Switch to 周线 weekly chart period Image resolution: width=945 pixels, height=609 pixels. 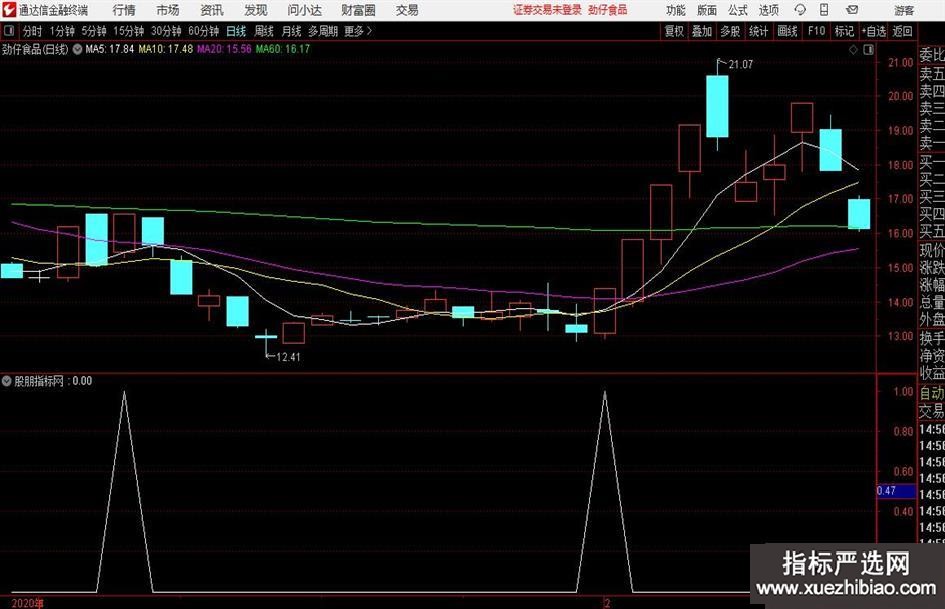coord(264,31)
